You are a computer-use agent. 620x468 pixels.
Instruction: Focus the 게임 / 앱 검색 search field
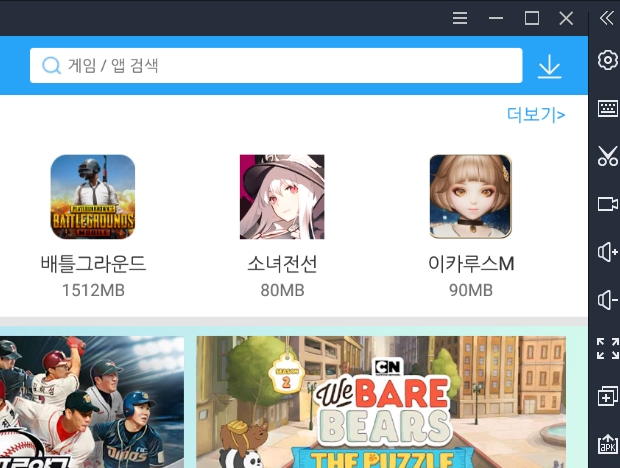pyautogui.click(x=276, y=66)
